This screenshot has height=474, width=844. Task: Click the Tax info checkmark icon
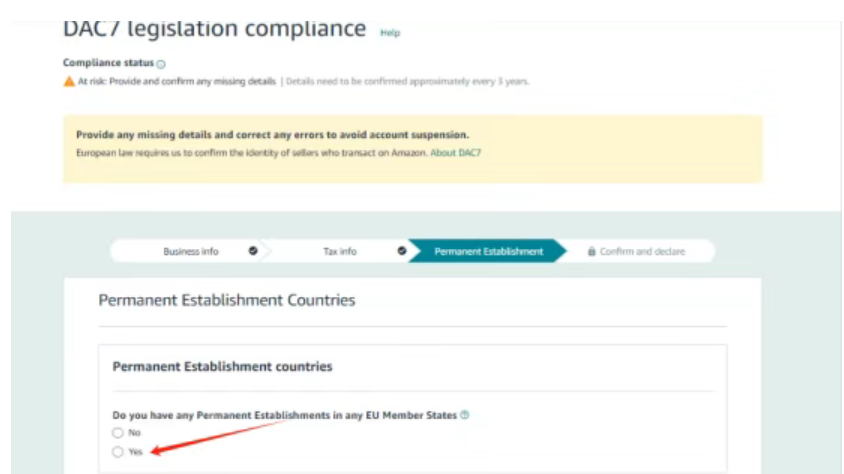(401, 251)
